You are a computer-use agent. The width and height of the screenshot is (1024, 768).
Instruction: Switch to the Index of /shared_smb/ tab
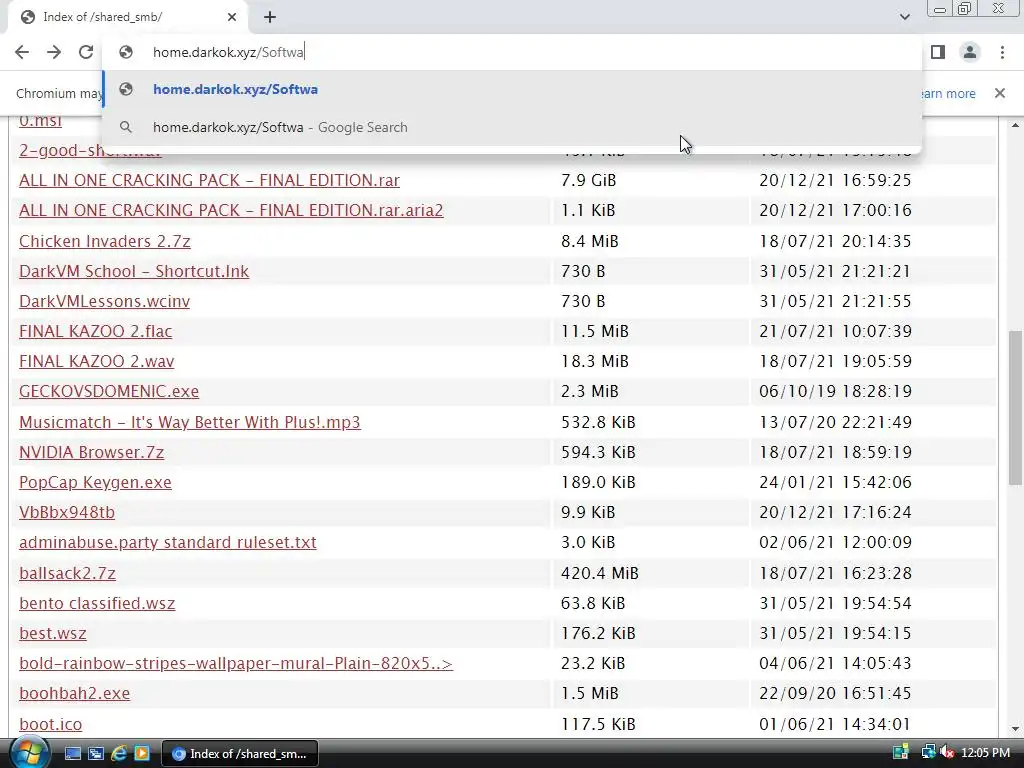point(128,17)
